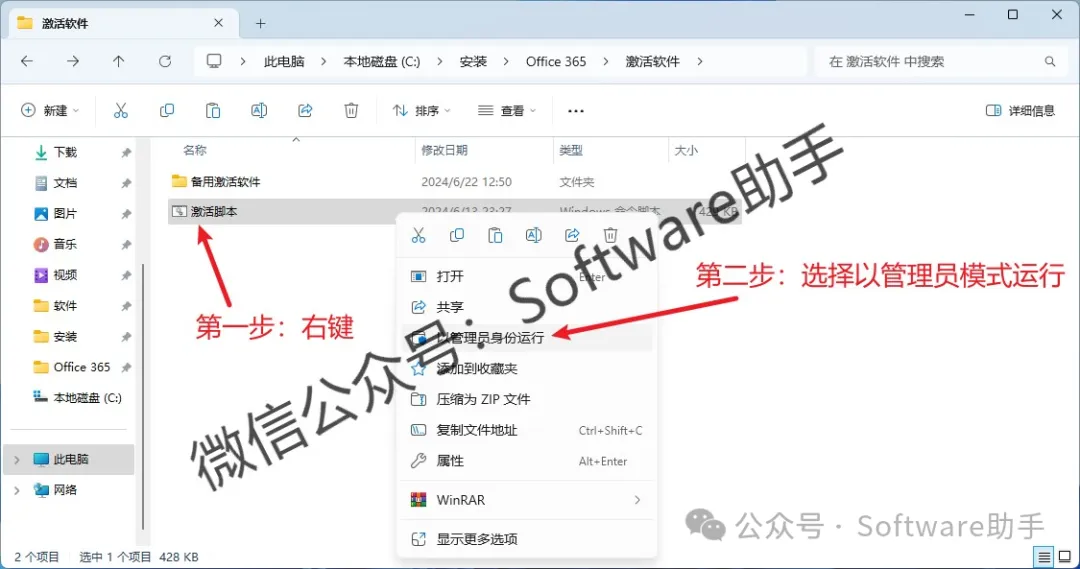Click 此电脑 in the address breadcrumb
Viewport: 1080px width, 569px height.
click(284, 61)
